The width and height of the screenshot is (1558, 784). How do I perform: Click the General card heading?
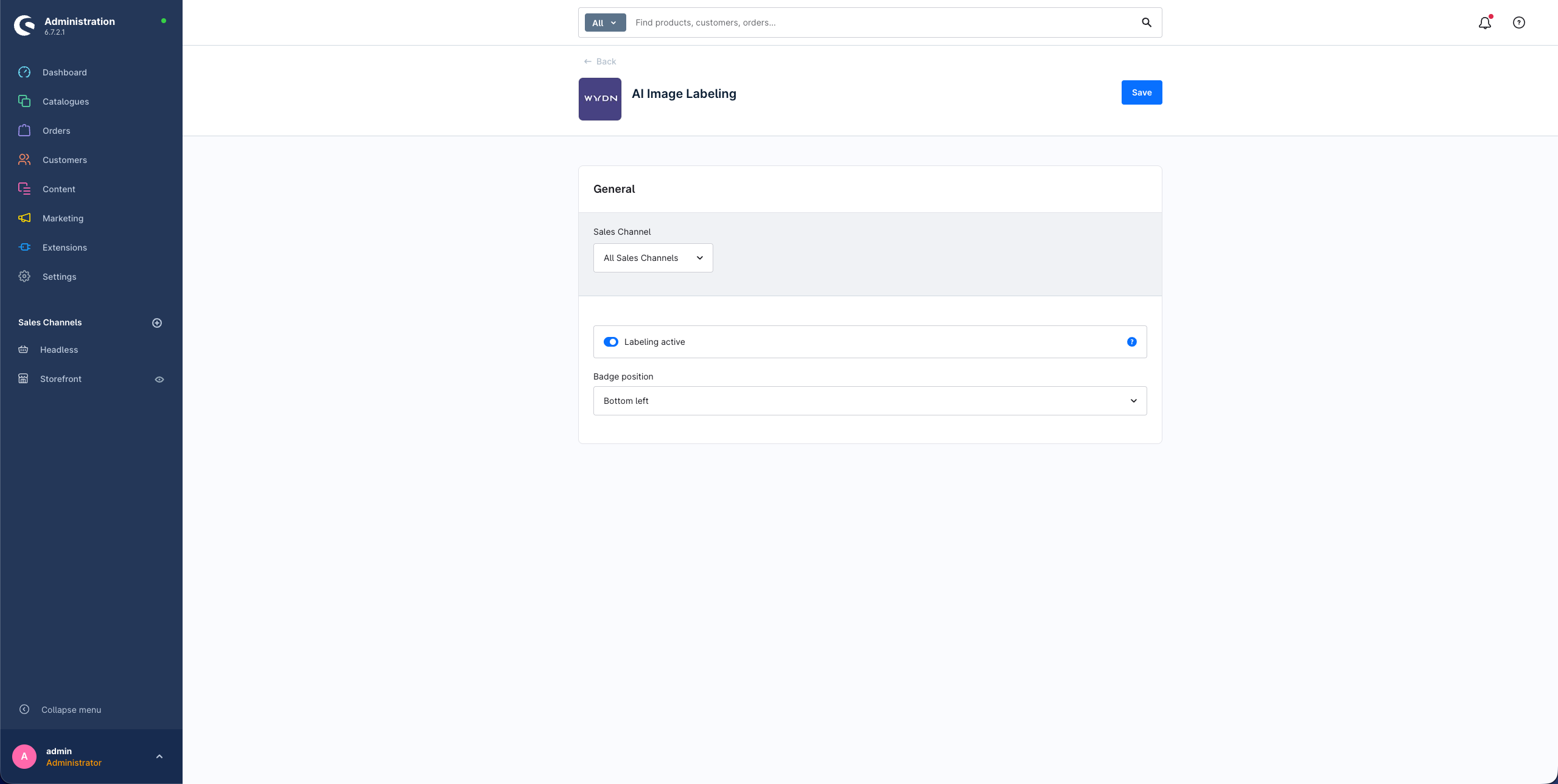pyautogui.click(x=614, y=189)
